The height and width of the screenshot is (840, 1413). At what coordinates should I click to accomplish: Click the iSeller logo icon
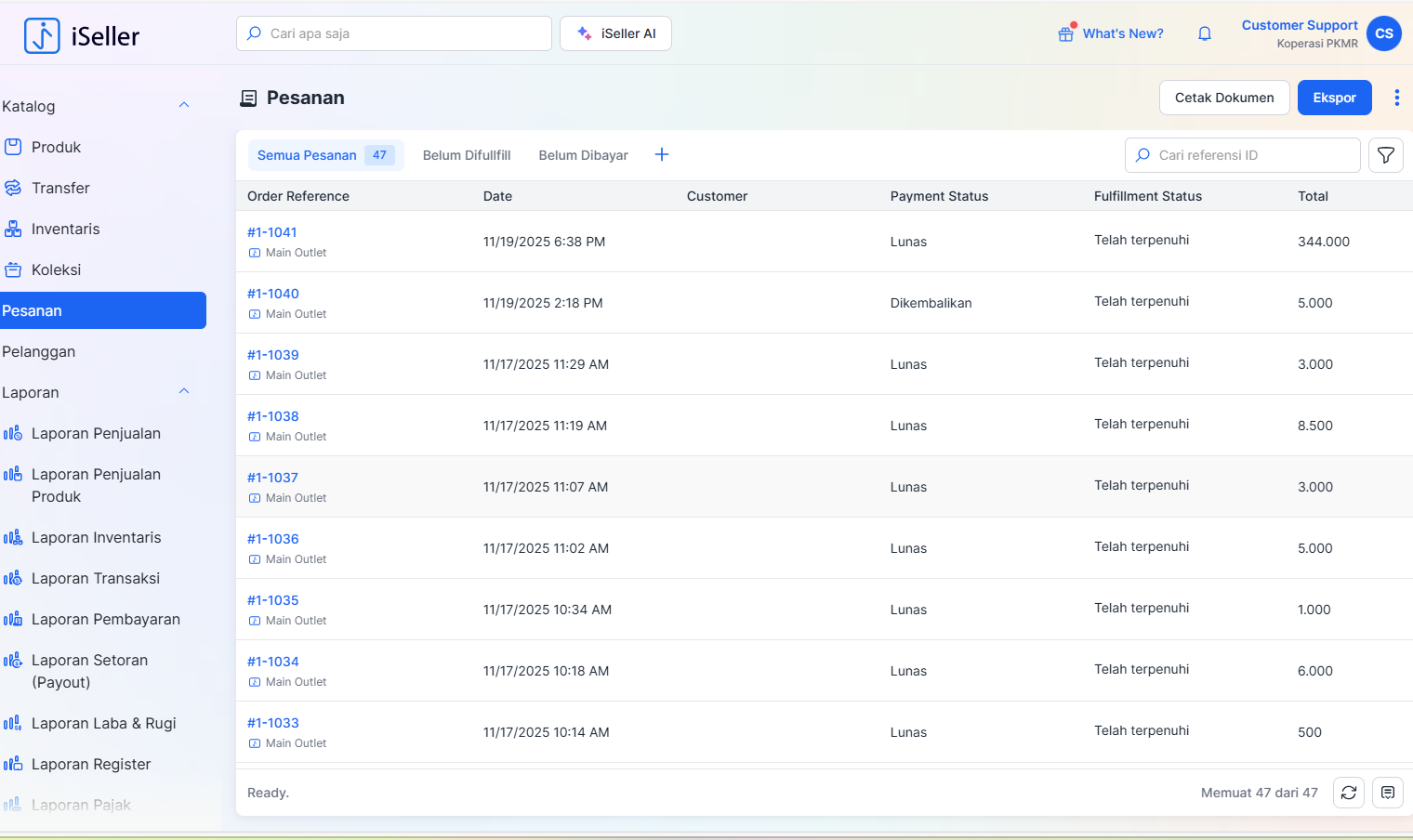(42, 36)
